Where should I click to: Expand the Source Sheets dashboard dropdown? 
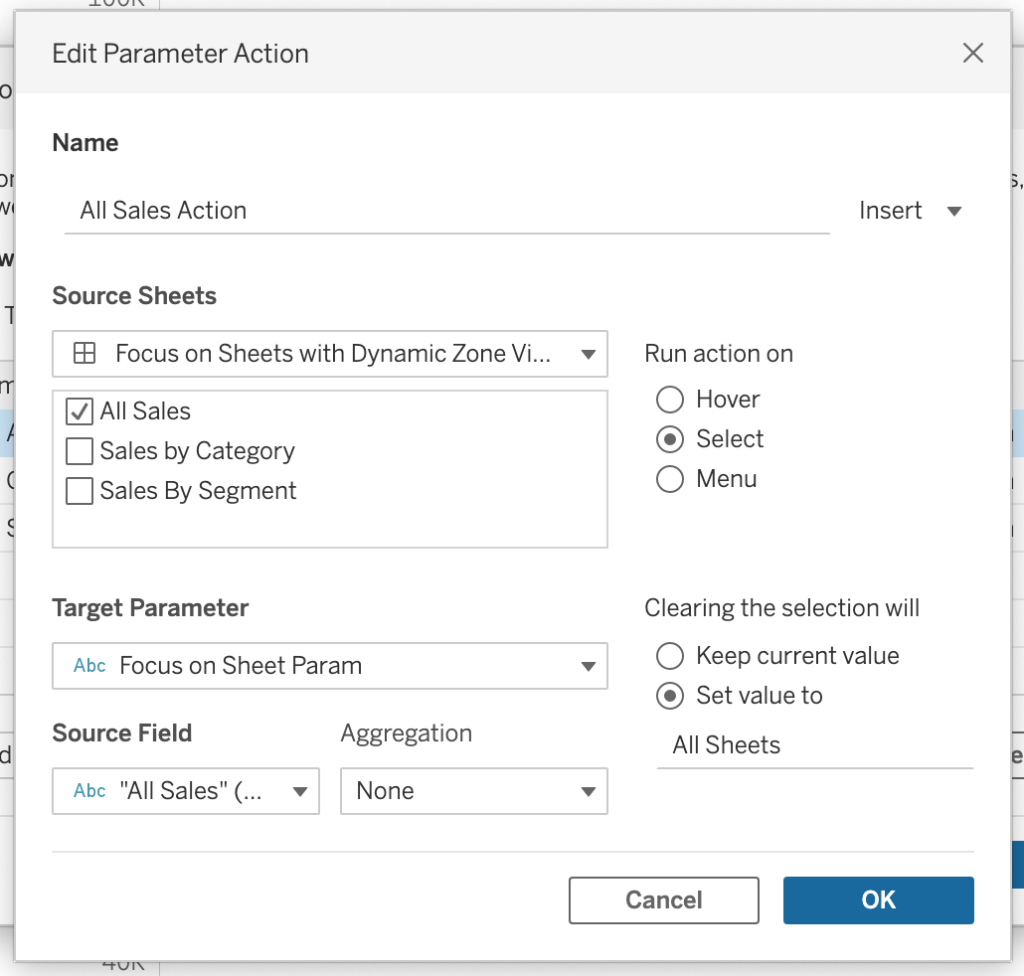point(588,354)
